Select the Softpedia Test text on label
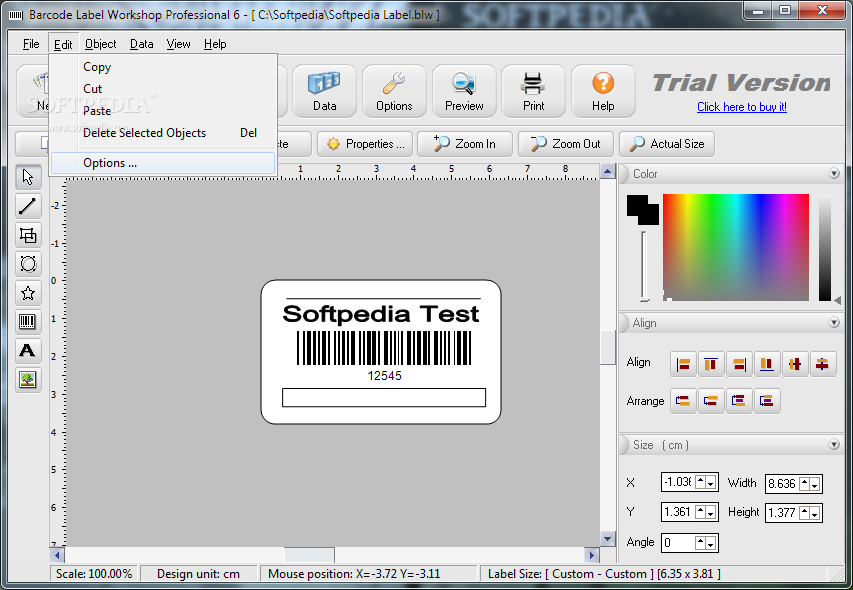 pos(381,314)
